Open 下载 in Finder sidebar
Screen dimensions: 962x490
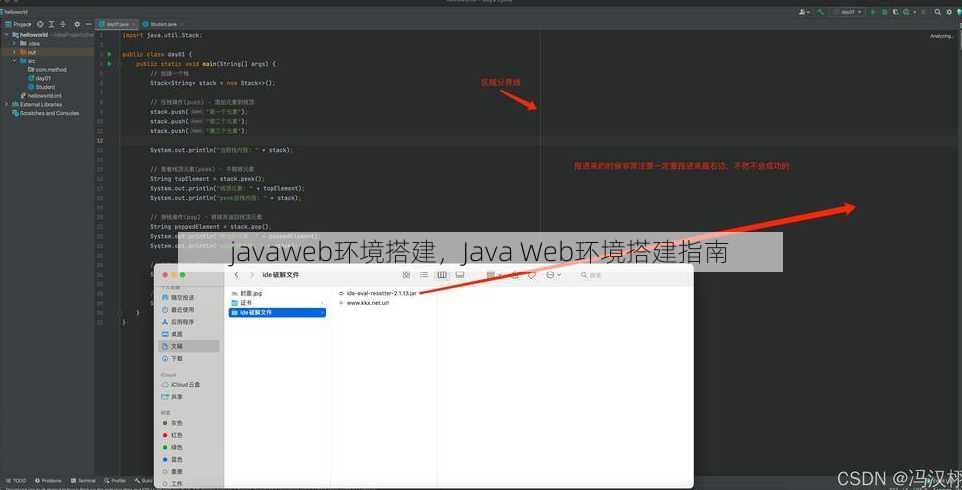click(189, 358)
